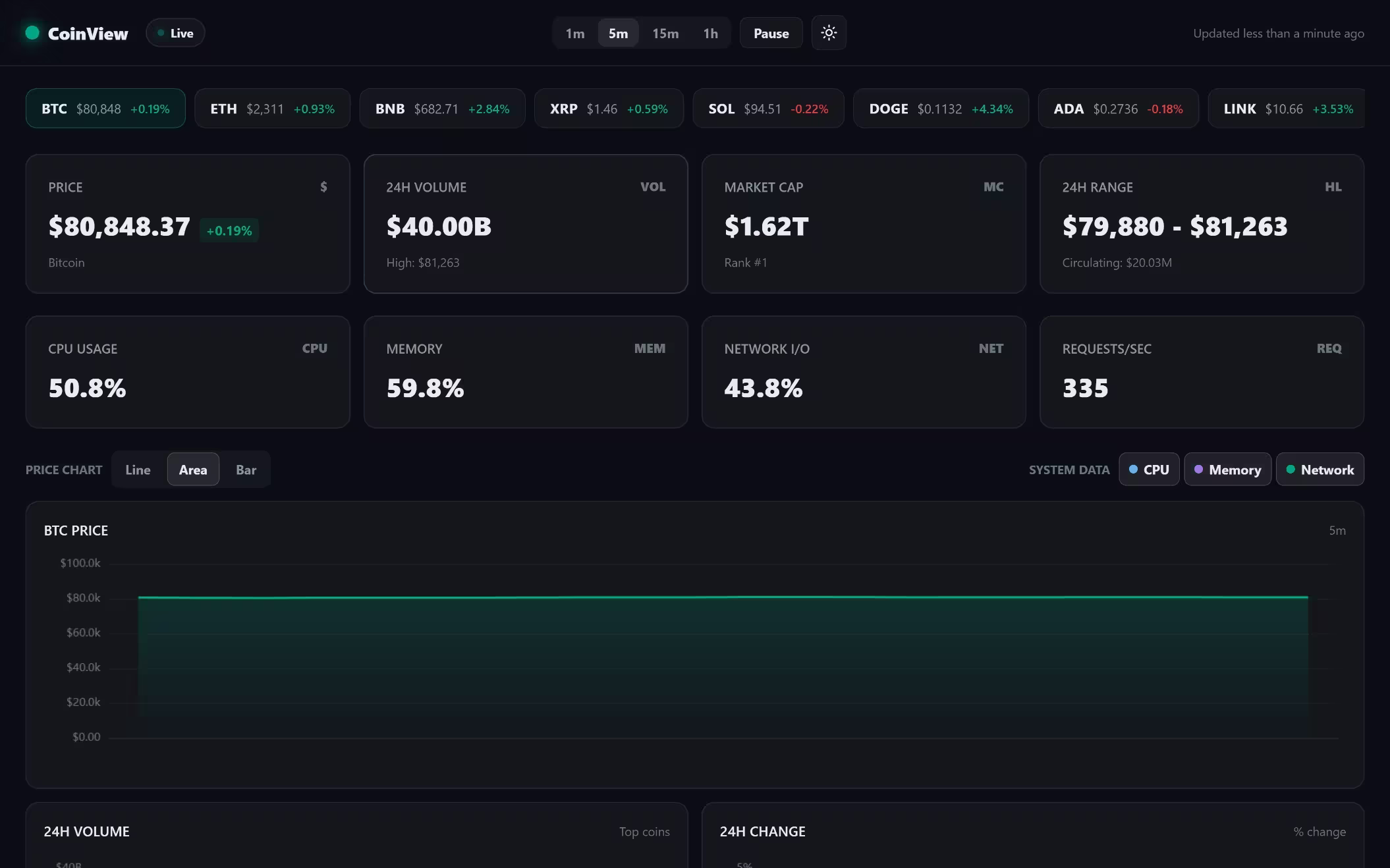Click the green CoinView logo dot
This screenshot has width=1390, height=868.
tap(32, 33)
